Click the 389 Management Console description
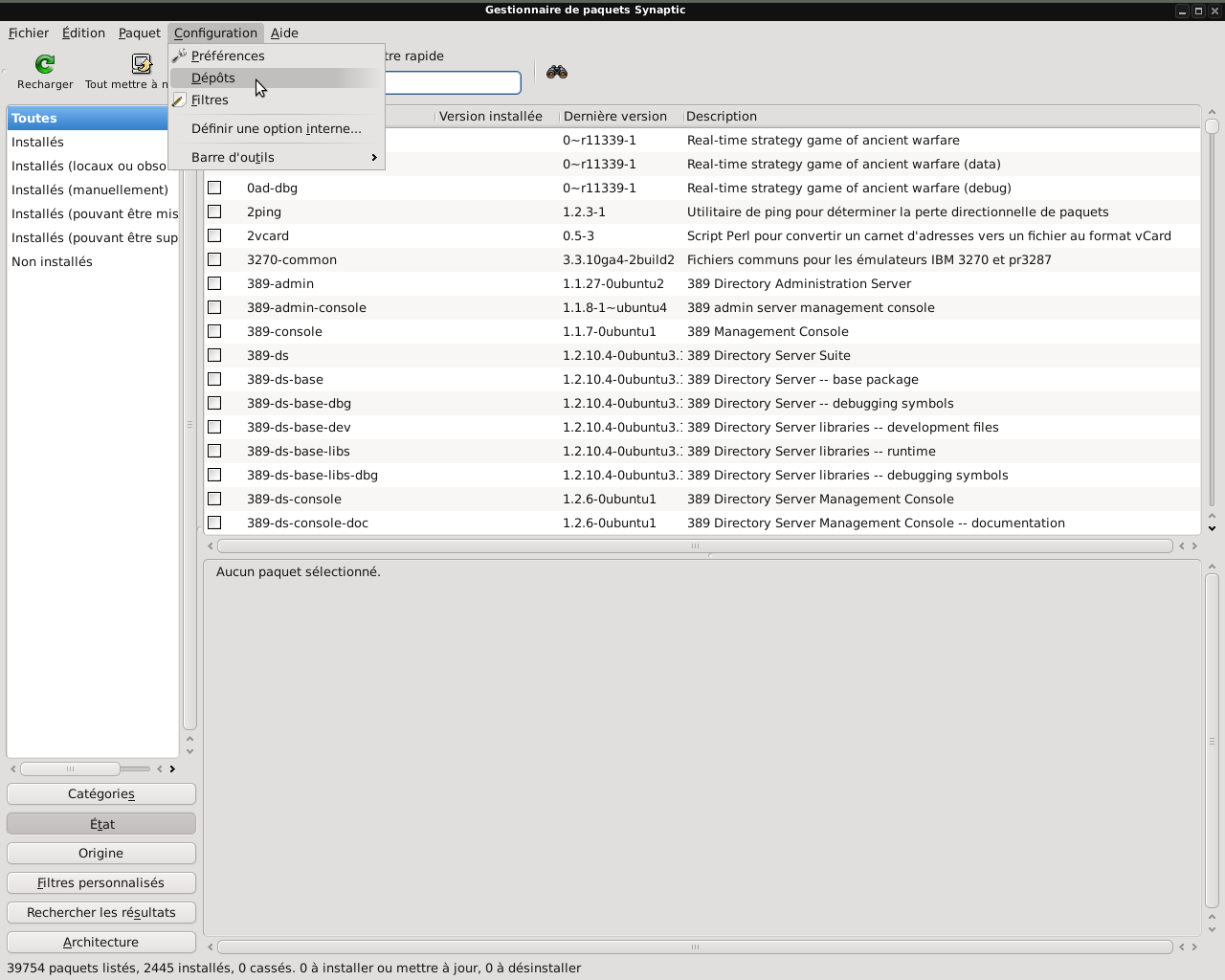This screenshot has width=1225, height=980. (x=768, y=331)
